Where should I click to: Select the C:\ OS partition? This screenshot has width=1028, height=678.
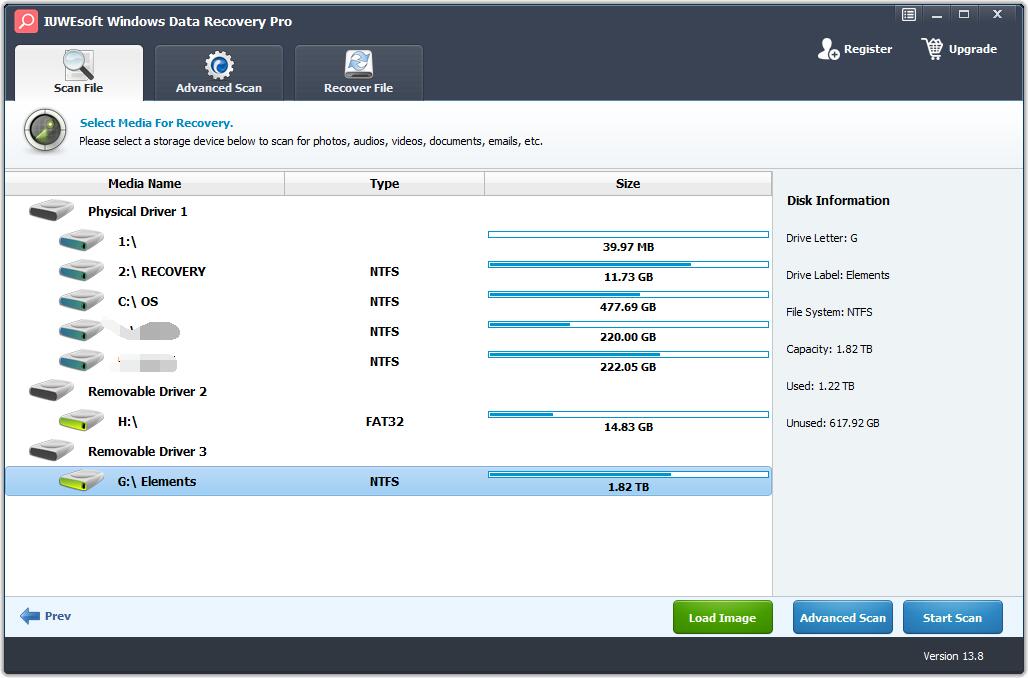tap(388, 302)
